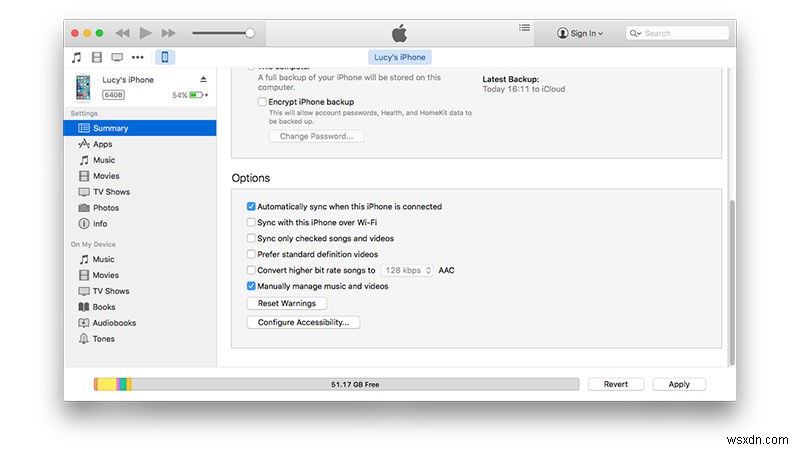
Task: Enable Sync with this iPhone over Wi-Fi
Action: [251, 222]
